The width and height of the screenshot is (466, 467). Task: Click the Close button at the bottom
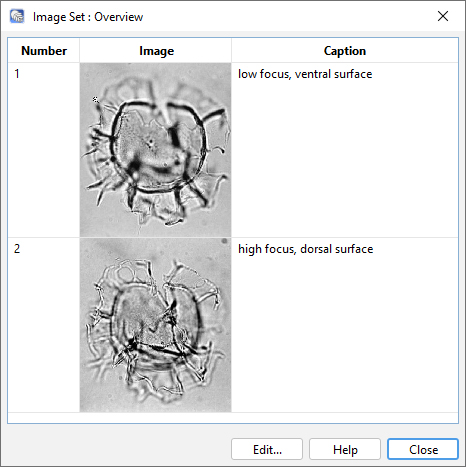pos(423,449)
